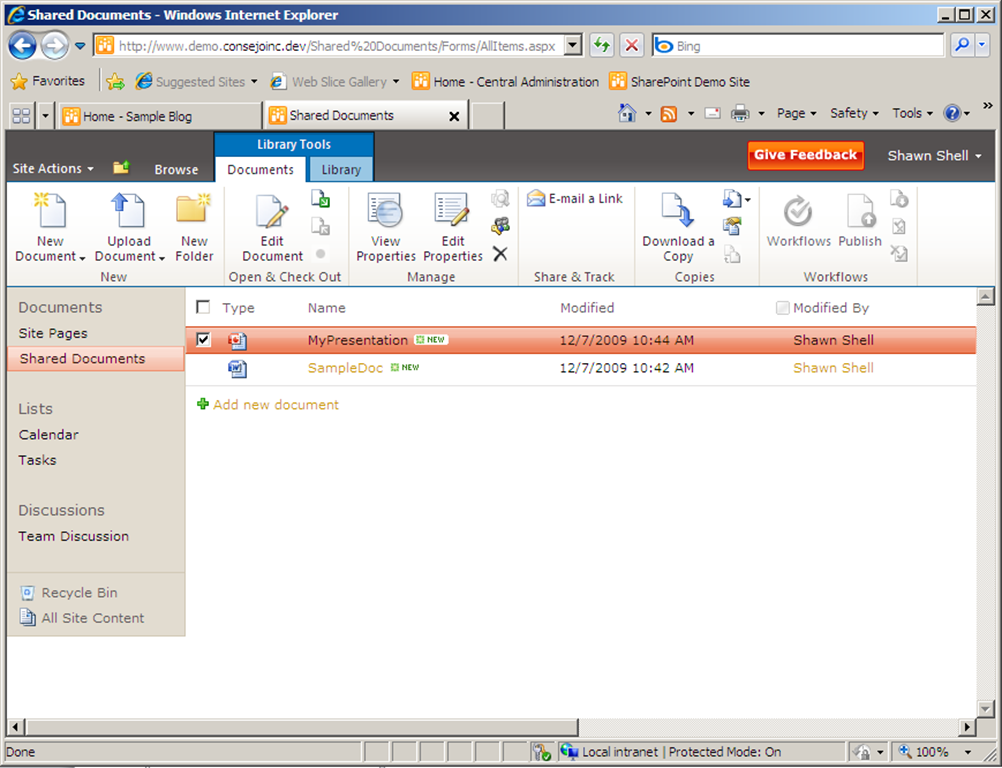Switch to the Library ribbon tab
The image size is (1002, 768).
coord(341,169)
